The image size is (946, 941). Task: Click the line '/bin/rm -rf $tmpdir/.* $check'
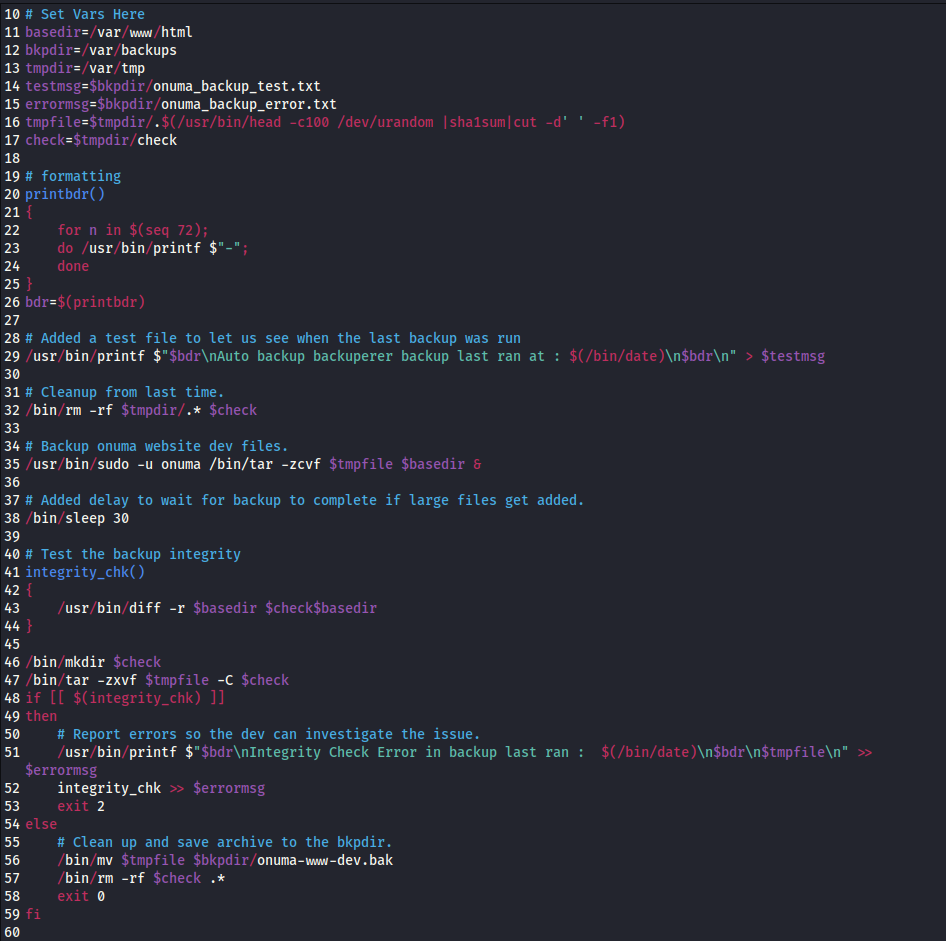(x=141, y=410)
